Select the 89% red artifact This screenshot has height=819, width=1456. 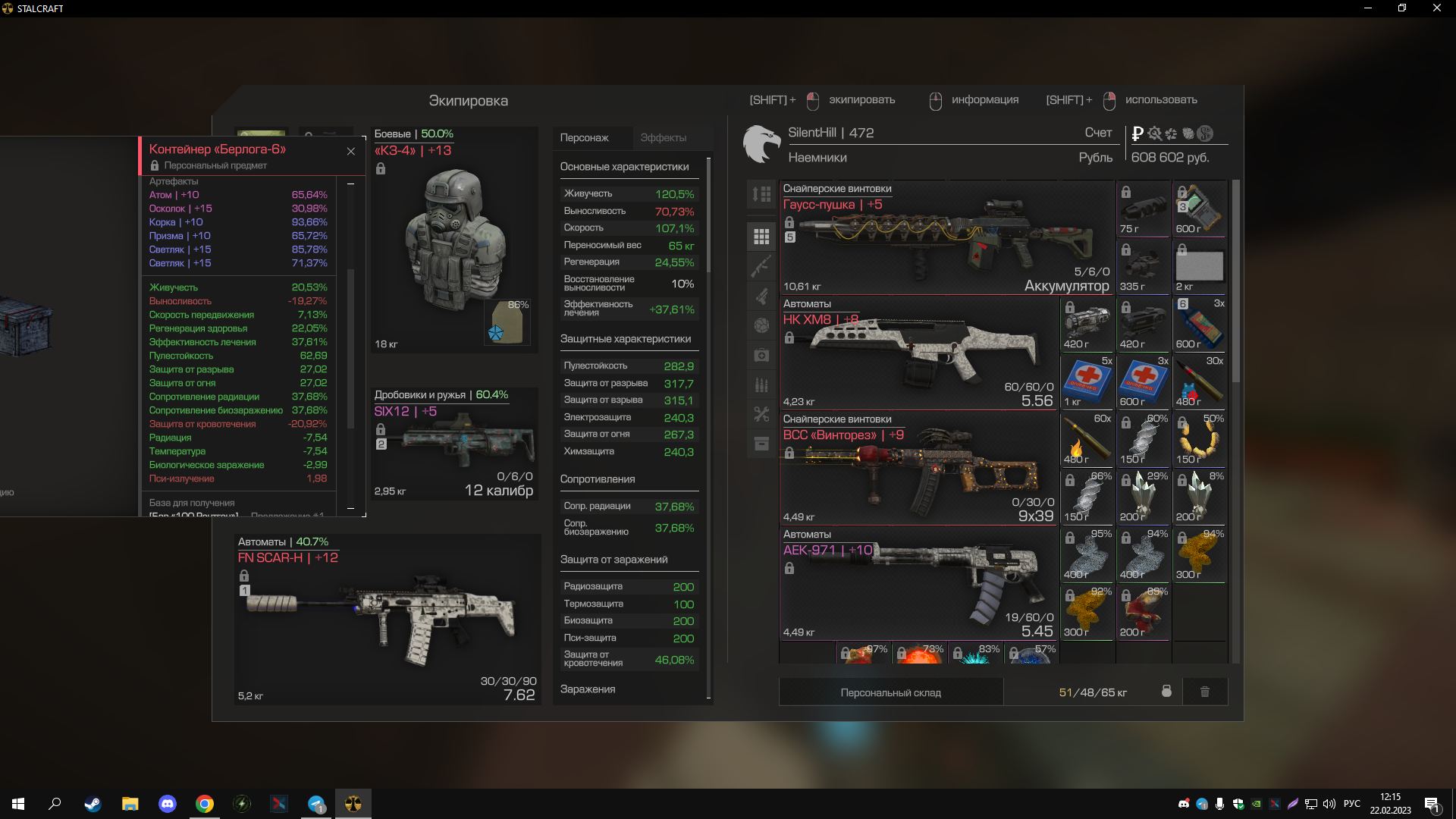pos(1144,612)
